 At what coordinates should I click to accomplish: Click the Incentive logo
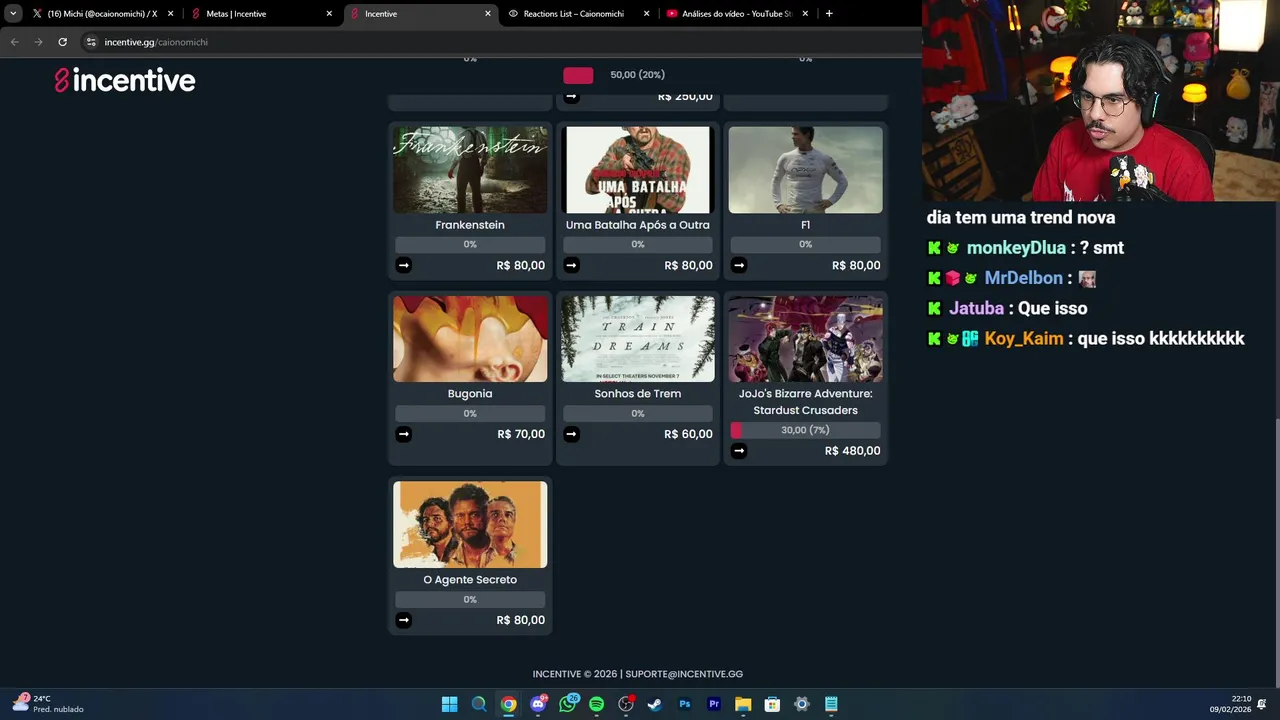click(x=125, y=81)
